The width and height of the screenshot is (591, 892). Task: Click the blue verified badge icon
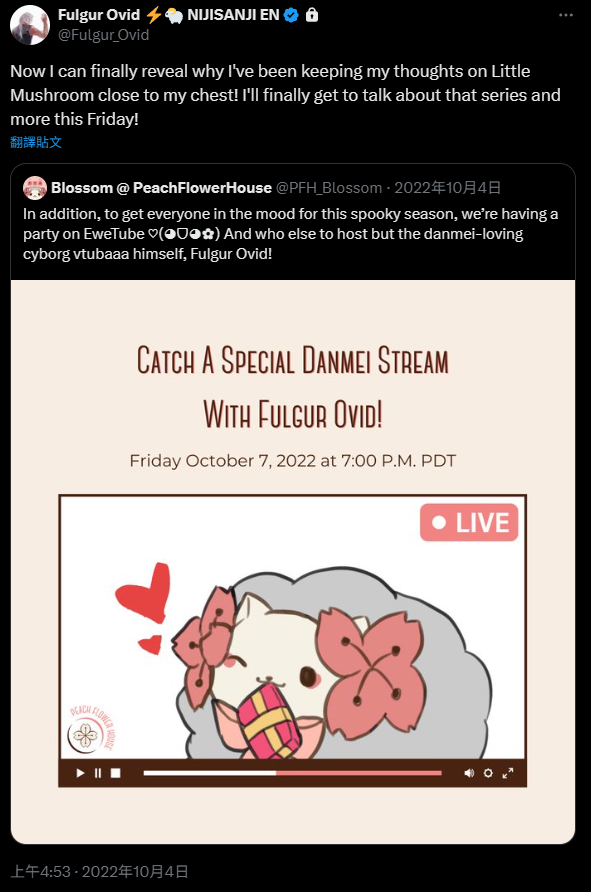coord(291,15)
